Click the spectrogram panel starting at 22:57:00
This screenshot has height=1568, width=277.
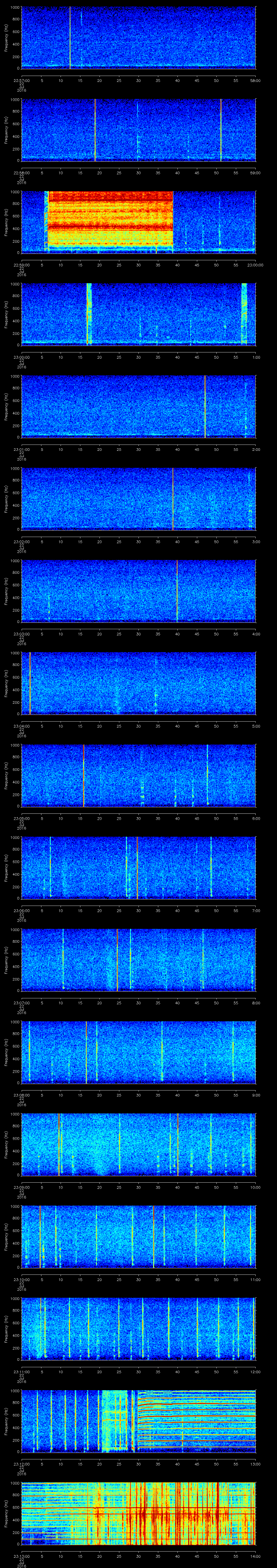[x=139, y=38]
